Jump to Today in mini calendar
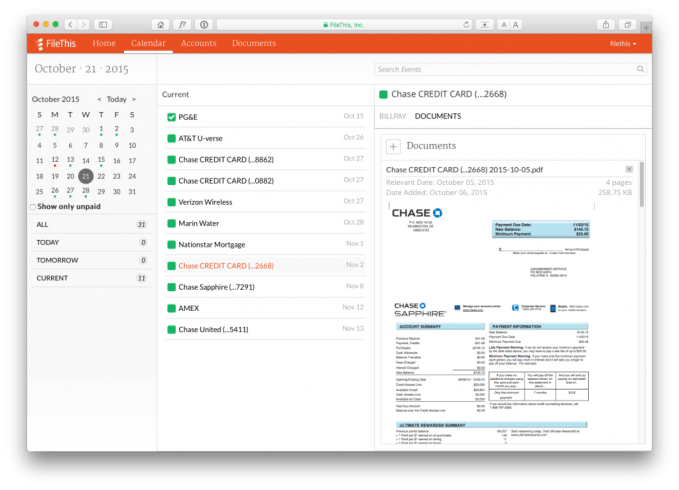679x490 pixels. point(116,100)
